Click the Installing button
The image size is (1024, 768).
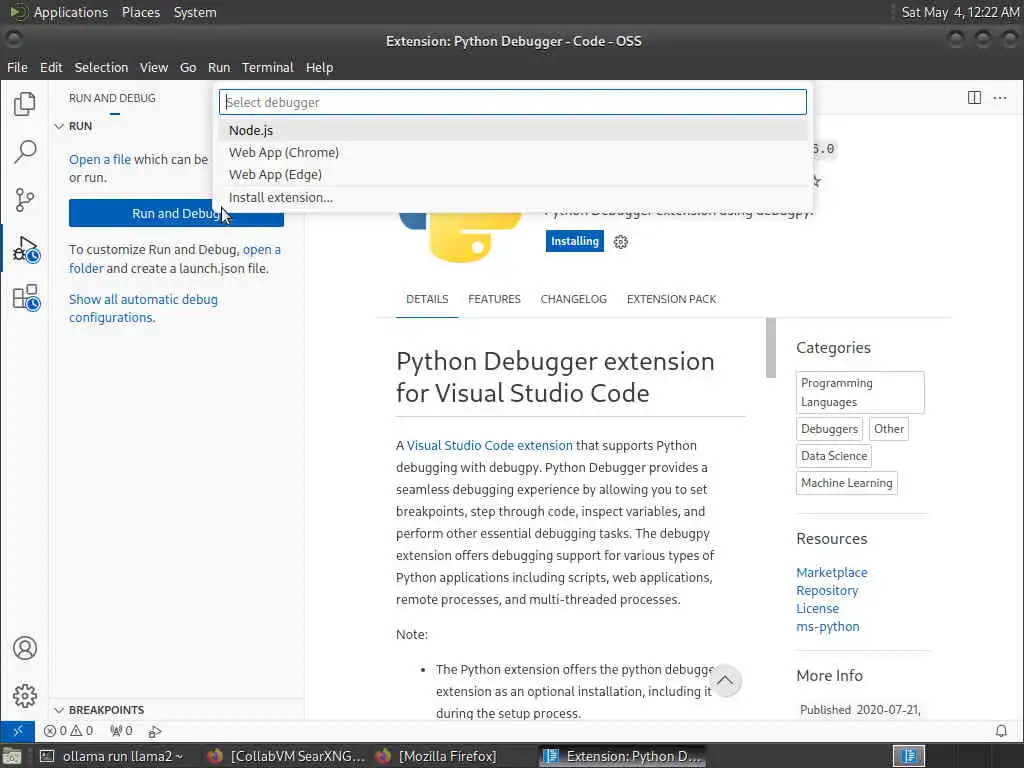click(575, 241)
